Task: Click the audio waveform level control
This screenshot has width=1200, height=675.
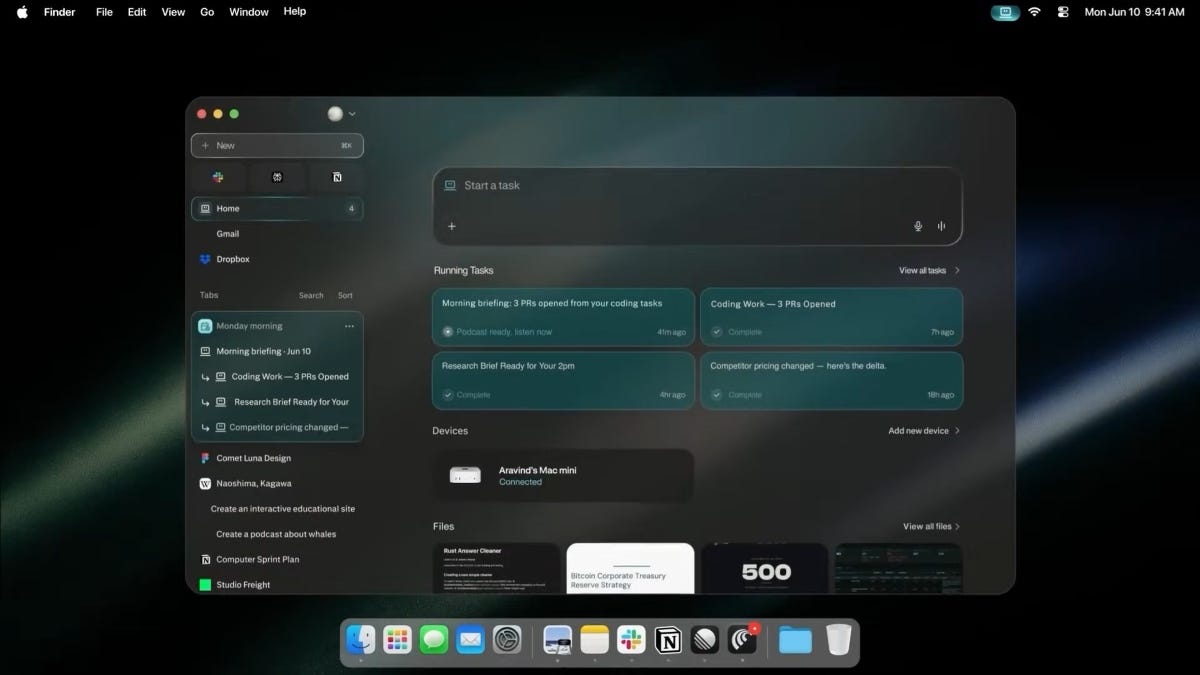Action: pos(941,226)
